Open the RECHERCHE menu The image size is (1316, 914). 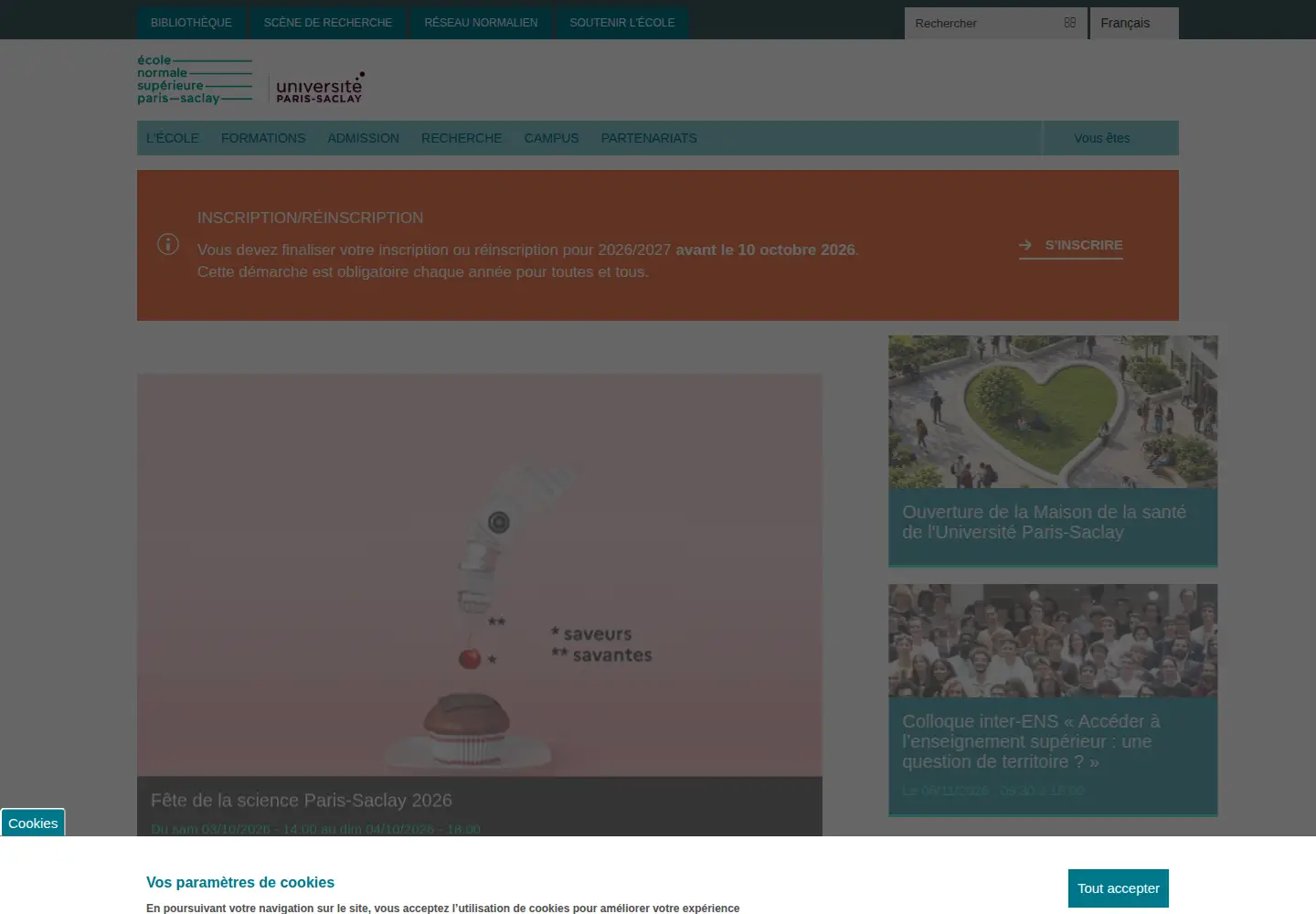click(x=462, y=138)
